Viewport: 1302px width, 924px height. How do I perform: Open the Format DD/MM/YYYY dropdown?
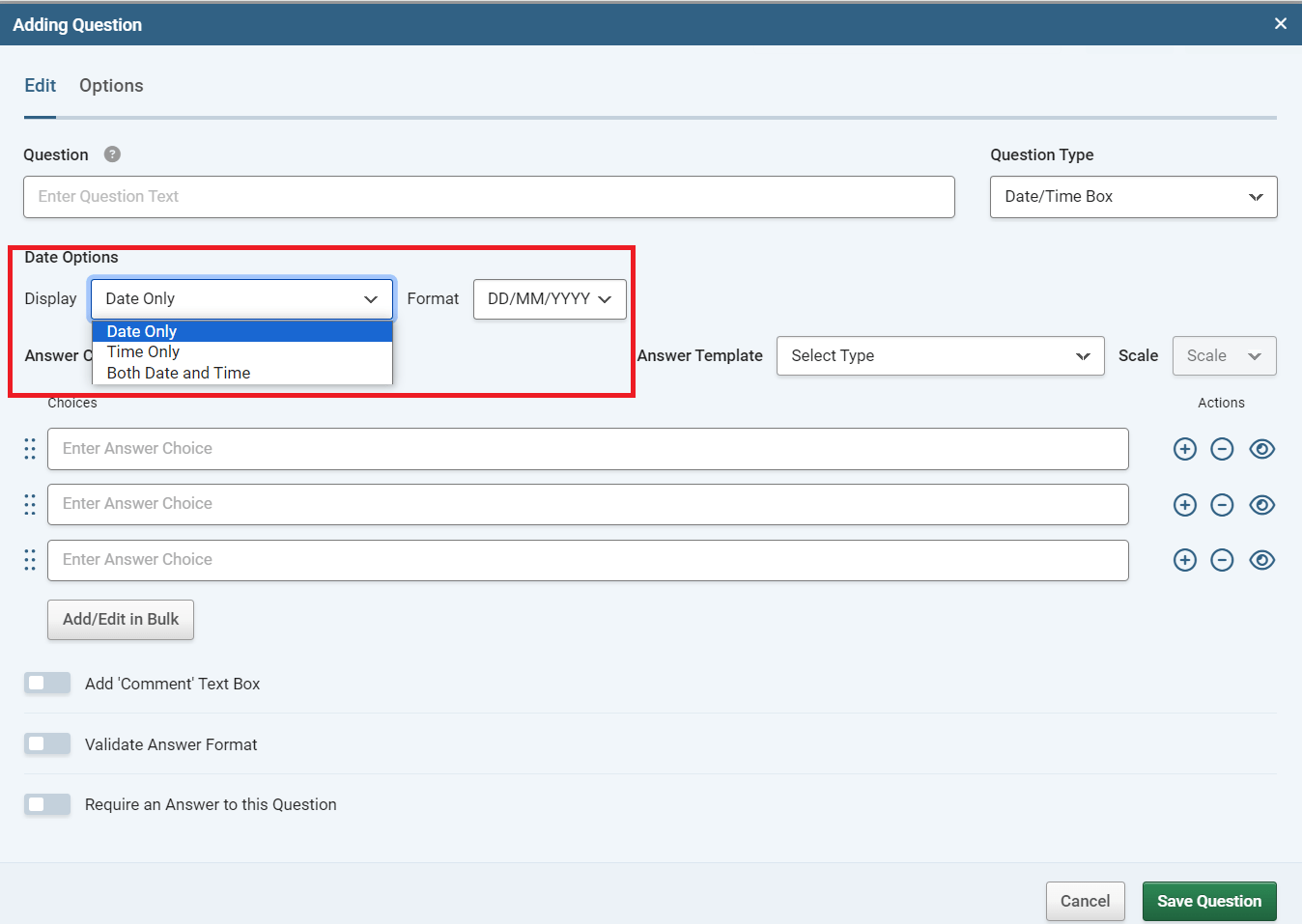(x=550, y=299)
